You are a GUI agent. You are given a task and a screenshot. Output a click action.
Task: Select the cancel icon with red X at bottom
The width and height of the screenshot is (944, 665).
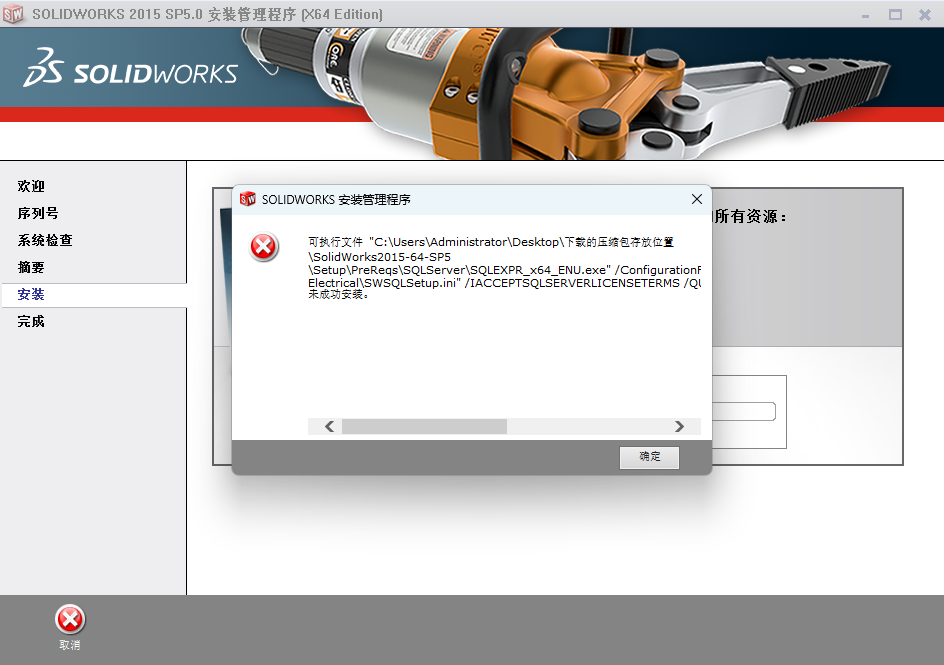tap(69, 620)
